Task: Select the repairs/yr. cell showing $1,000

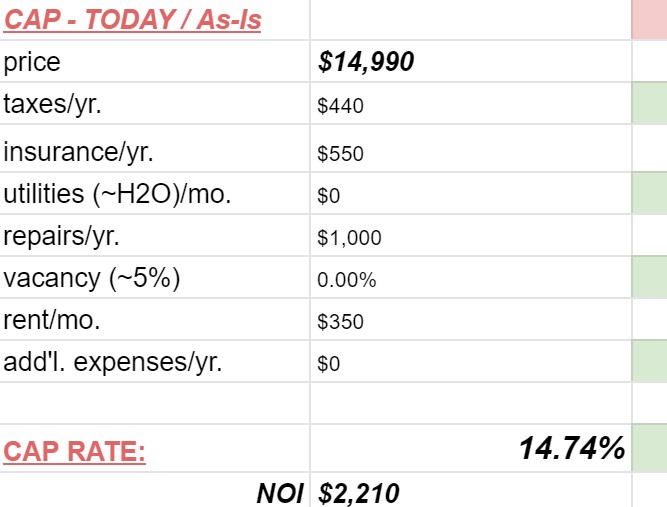Action: coord(471,236)
